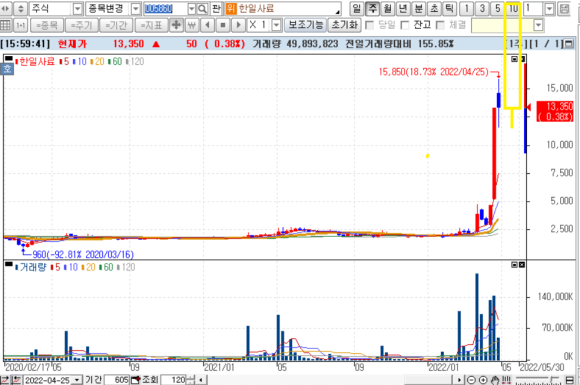The image size is (580, 385).
Task: Click the =주기 sync button
Action: [81, 25]
